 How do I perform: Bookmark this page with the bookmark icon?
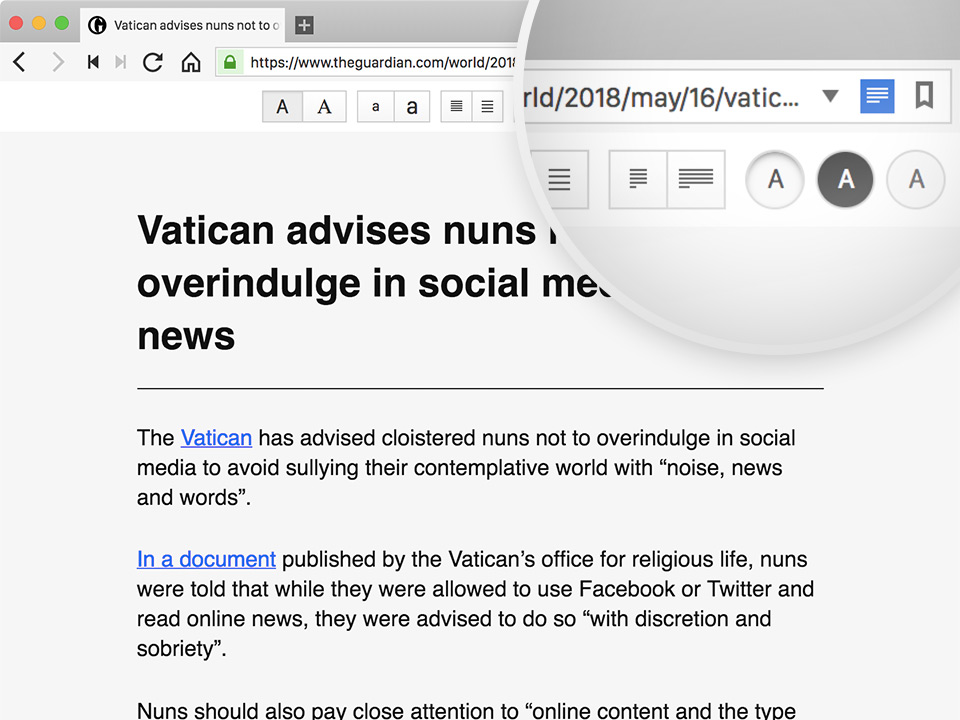[924, 96]
